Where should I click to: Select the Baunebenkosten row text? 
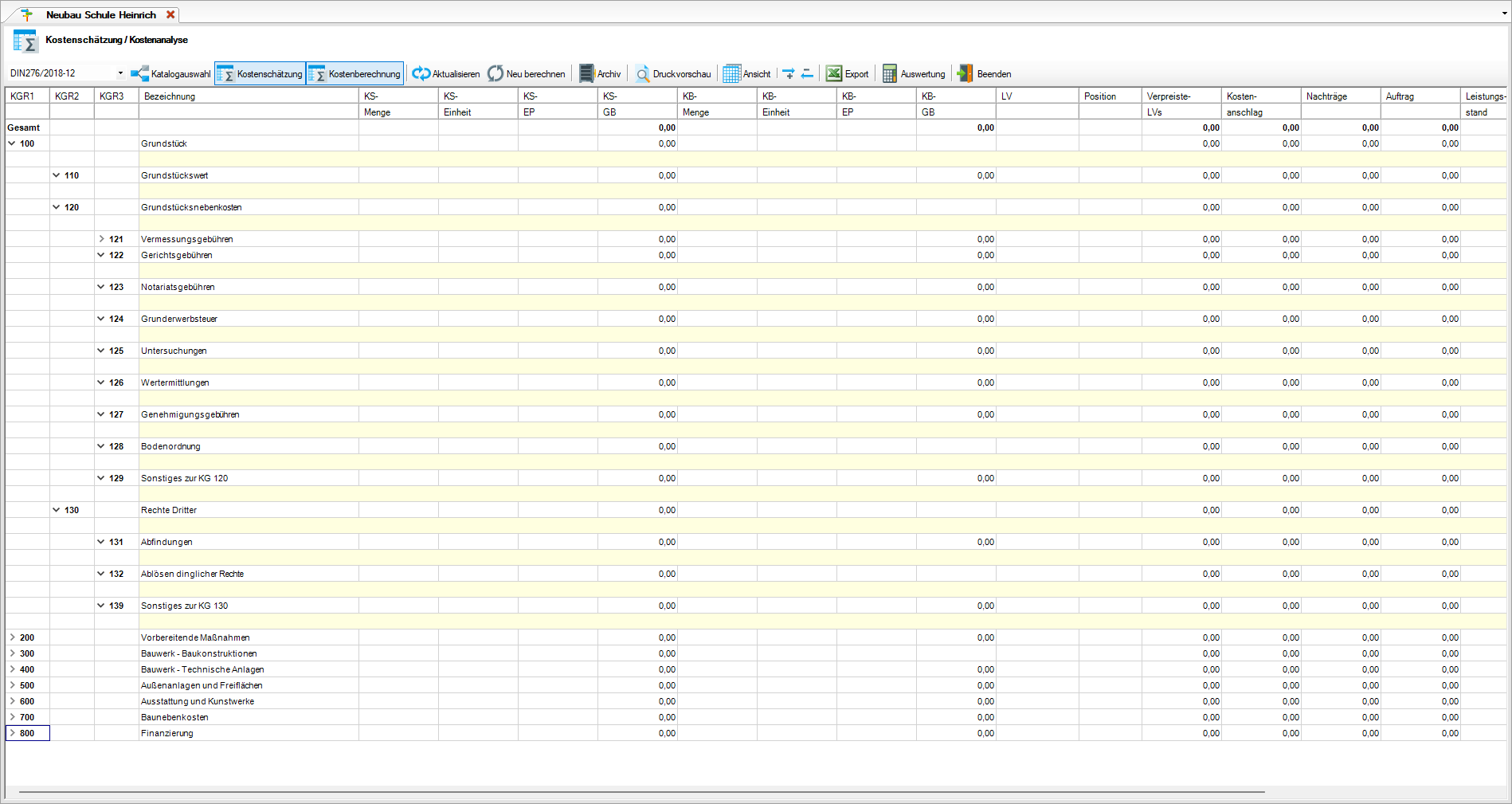[x=174, y=717]
